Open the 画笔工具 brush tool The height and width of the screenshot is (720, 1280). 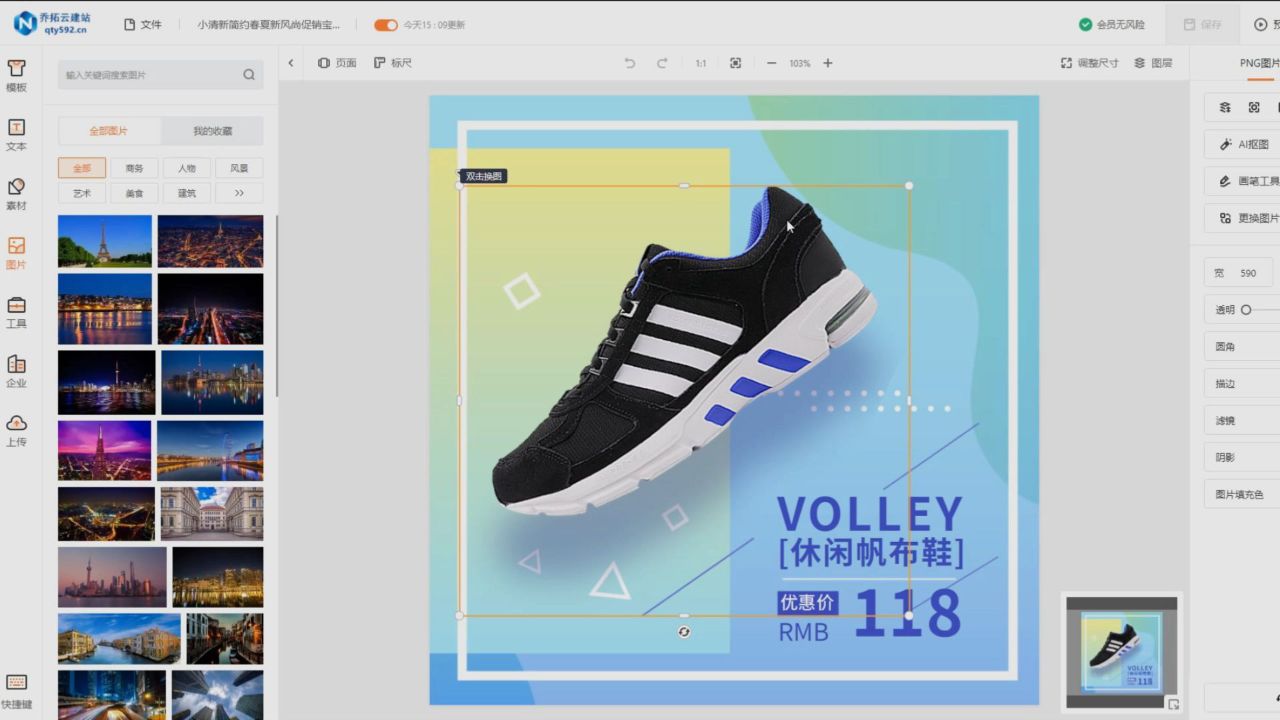tap(1243, 181)
